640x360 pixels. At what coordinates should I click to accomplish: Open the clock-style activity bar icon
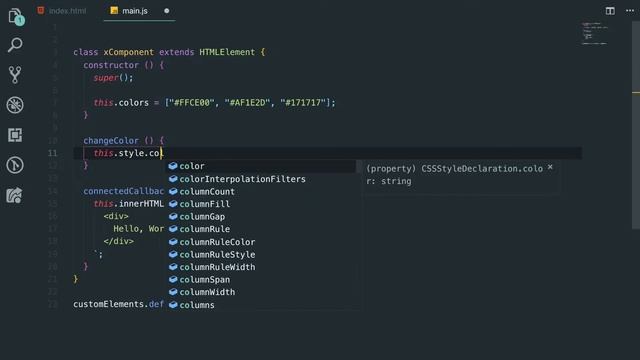pyautogui.click(x=15, y=165)
